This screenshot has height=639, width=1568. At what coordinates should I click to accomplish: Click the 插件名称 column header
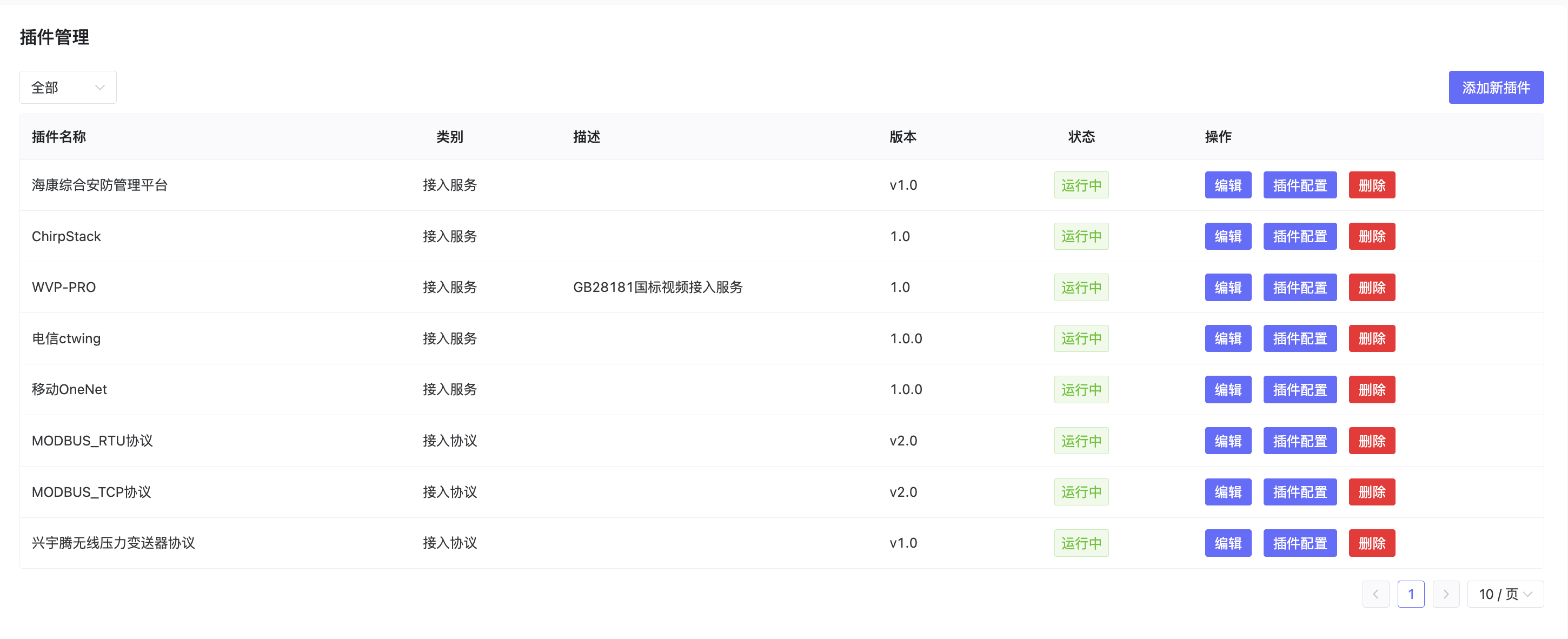[x=58, y=137]
